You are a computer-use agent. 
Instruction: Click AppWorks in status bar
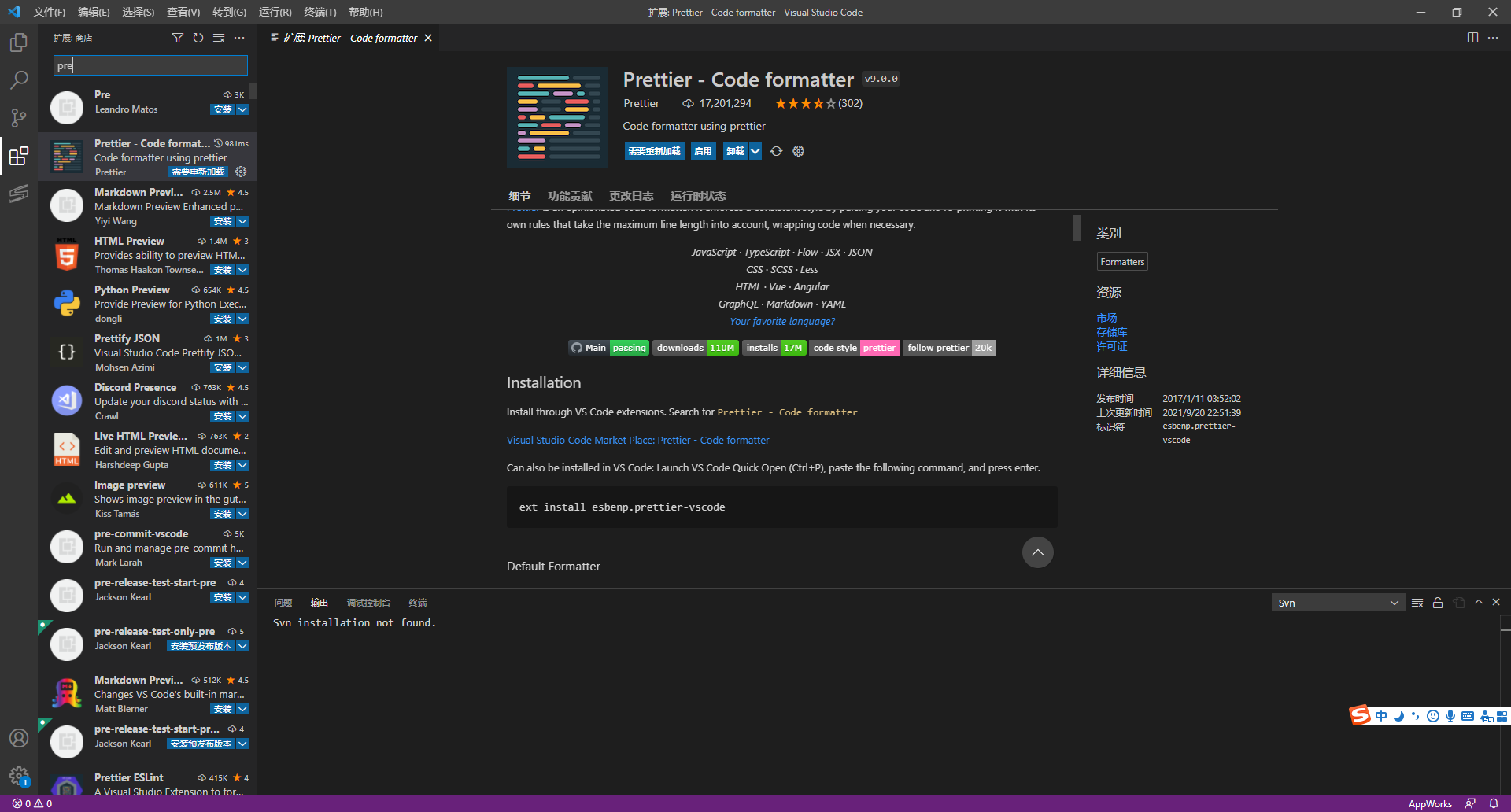[x=1430, y=803]
